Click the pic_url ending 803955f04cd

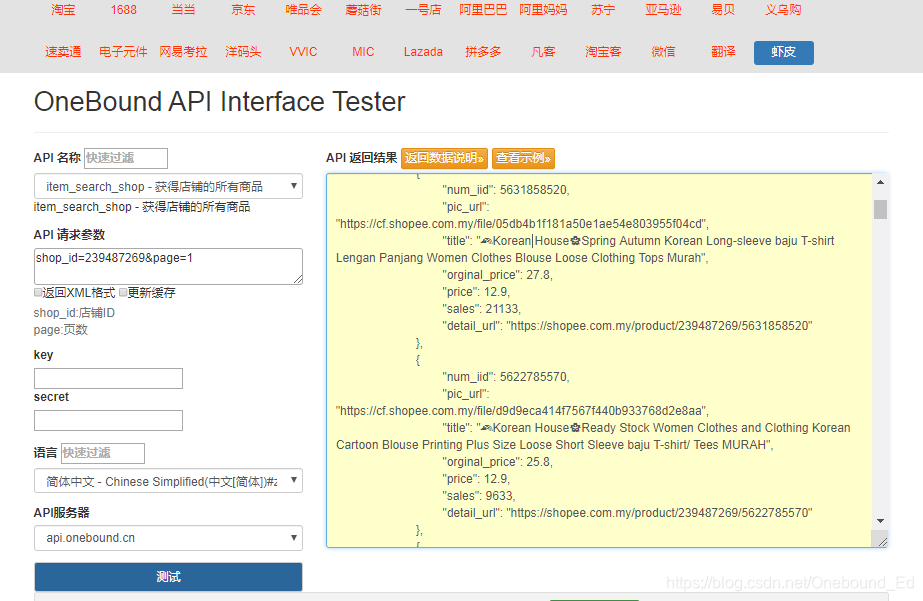click(x=522, y=224)
